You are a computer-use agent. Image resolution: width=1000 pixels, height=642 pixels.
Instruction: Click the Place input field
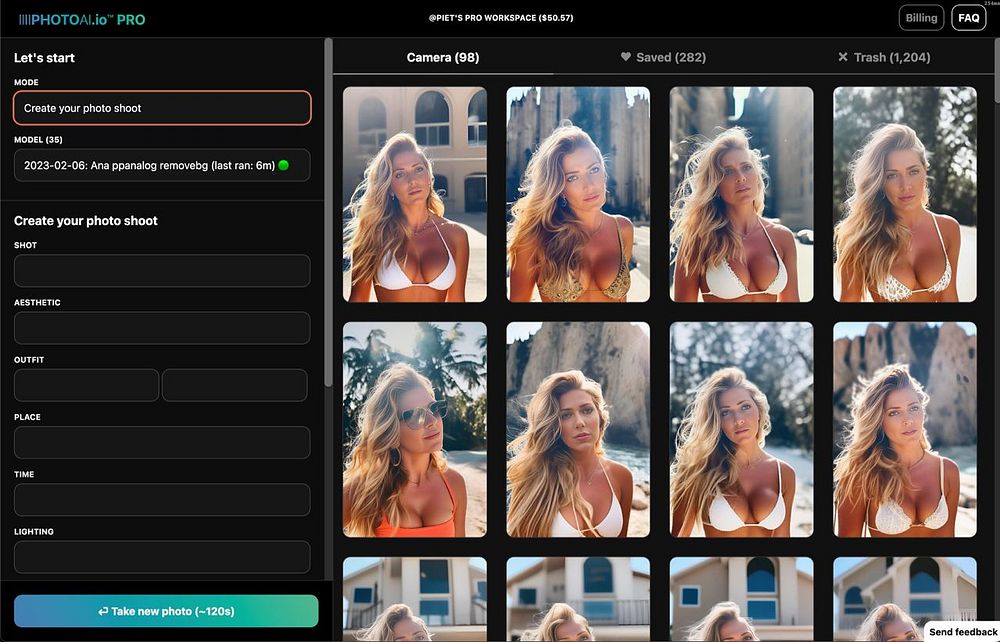(162, 442)
